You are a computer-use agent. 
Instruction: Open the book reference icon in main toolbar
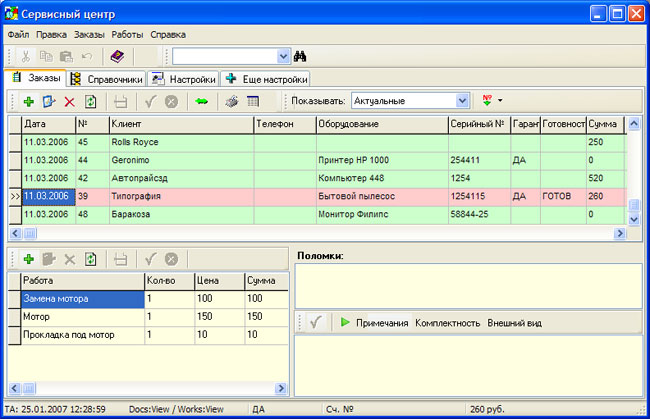pyautogui.click(x=117, y=57)
